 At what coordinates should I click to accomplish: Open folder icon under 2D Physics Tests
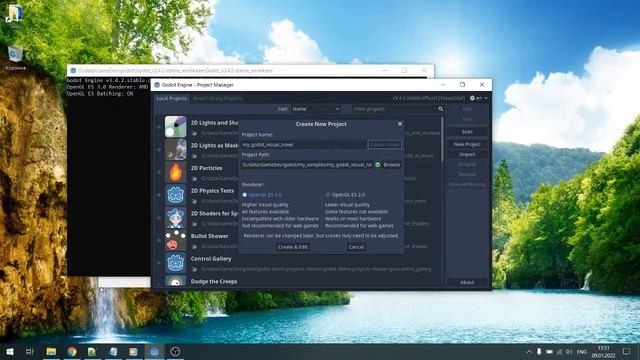tap(194, 201)
